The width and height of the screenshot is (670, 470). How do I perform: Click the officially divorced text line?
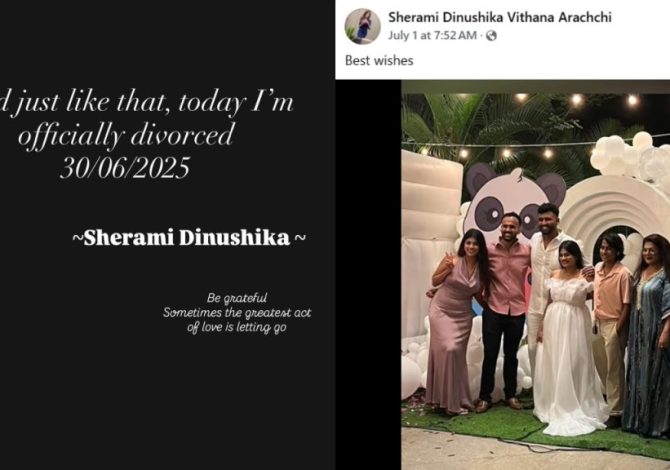click(x=126, y=136)
